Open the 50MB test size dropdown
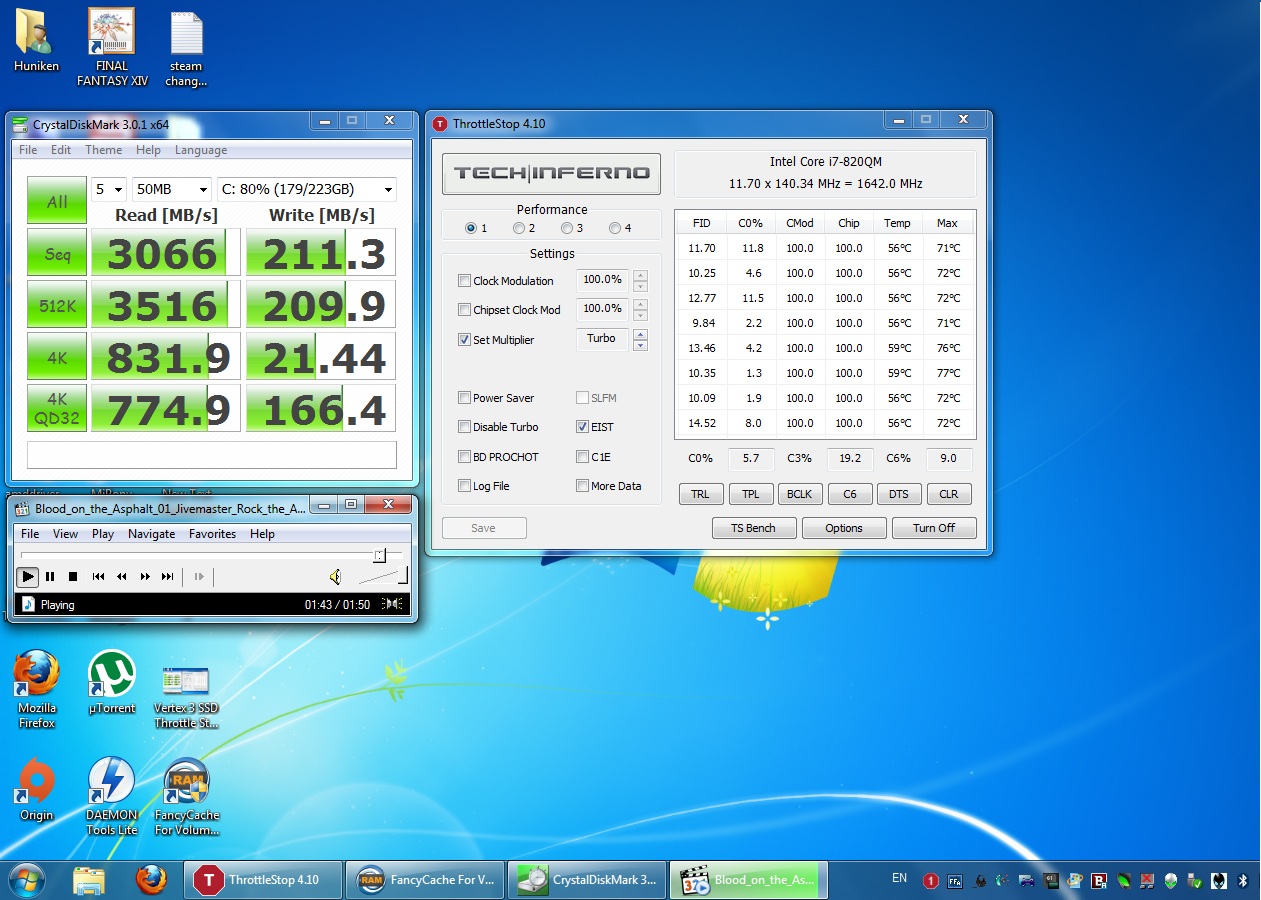The width and height of the screenshot is (1261, 900). pos(172,189)
